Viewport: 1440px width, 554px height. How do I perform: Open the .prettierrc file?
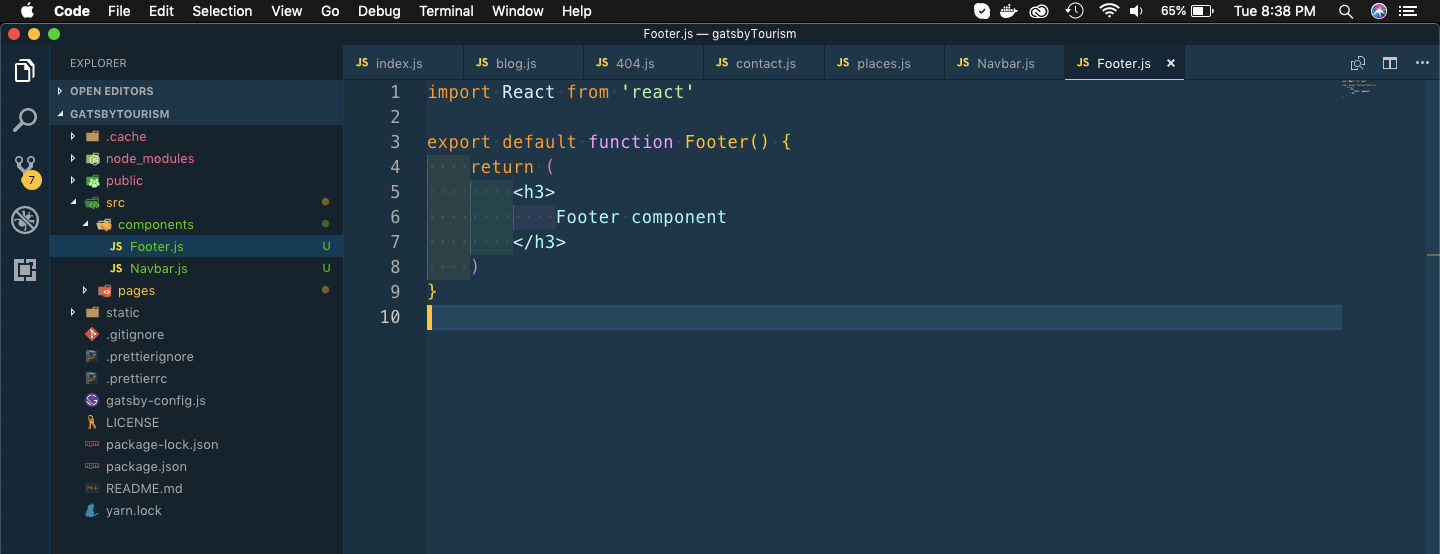click(196, 378)
